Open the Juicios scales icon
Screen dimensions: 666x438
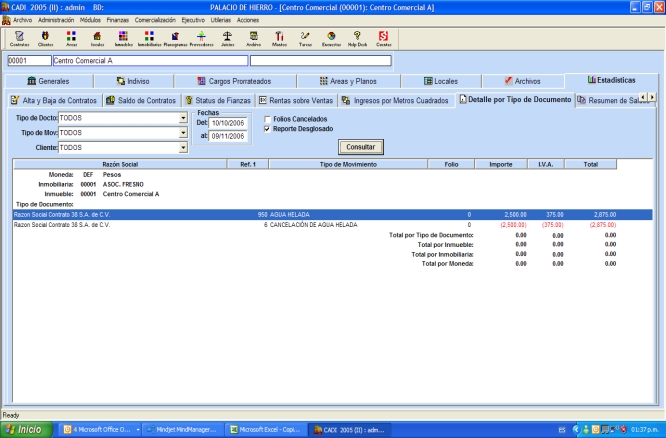(x=226, y=39)
